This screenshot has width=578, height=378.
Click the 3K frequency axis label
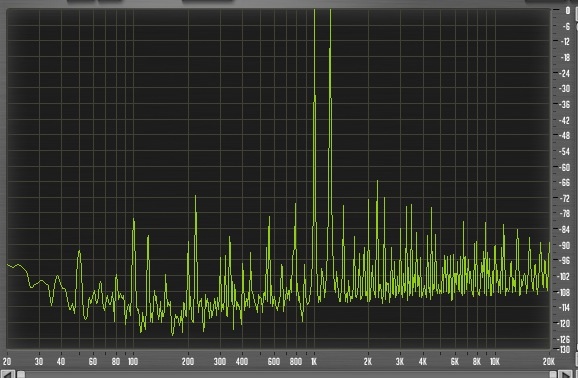coord(400,361)
